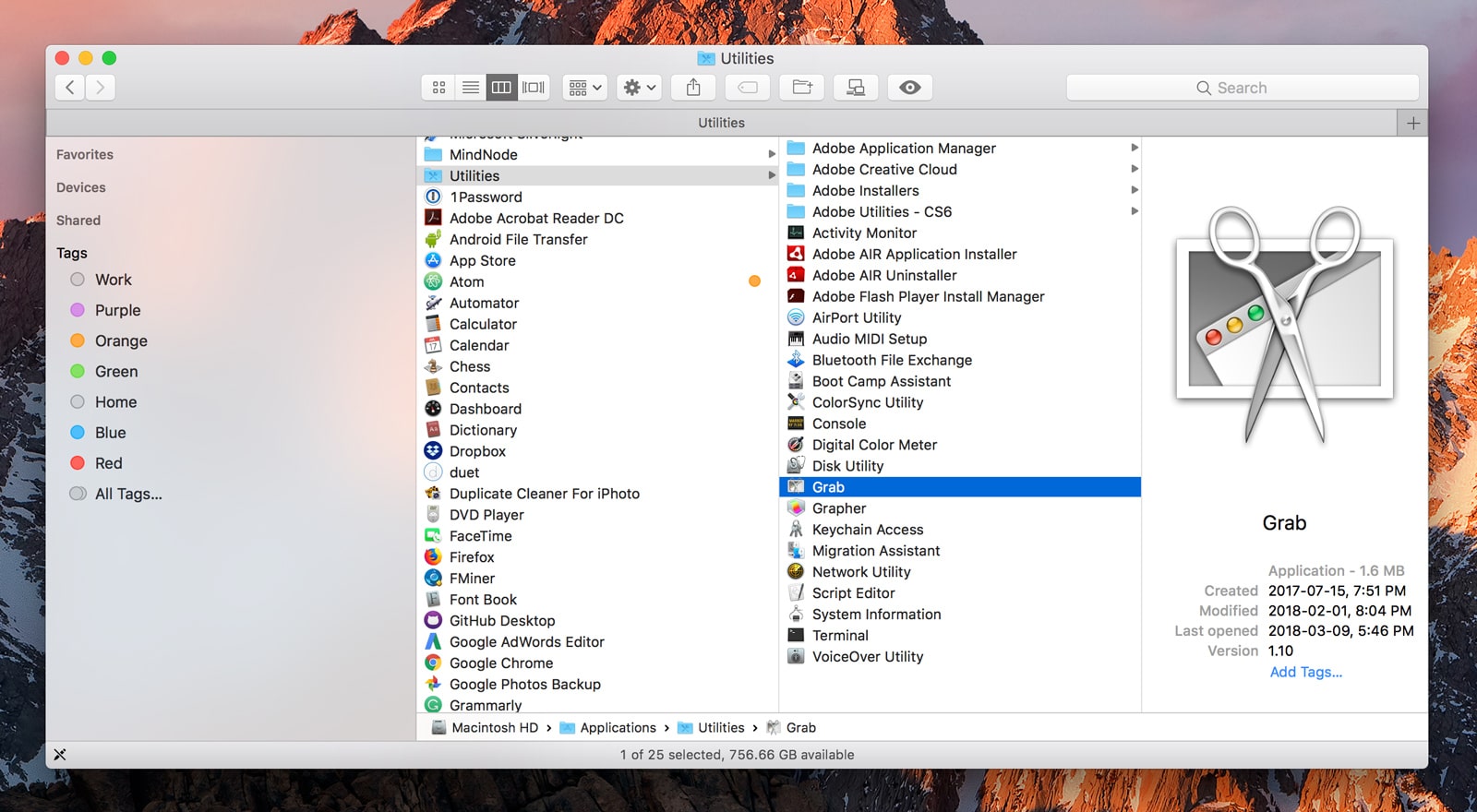Select the Atom app icon
The image size is (1477, 812).
pos(433,281)
